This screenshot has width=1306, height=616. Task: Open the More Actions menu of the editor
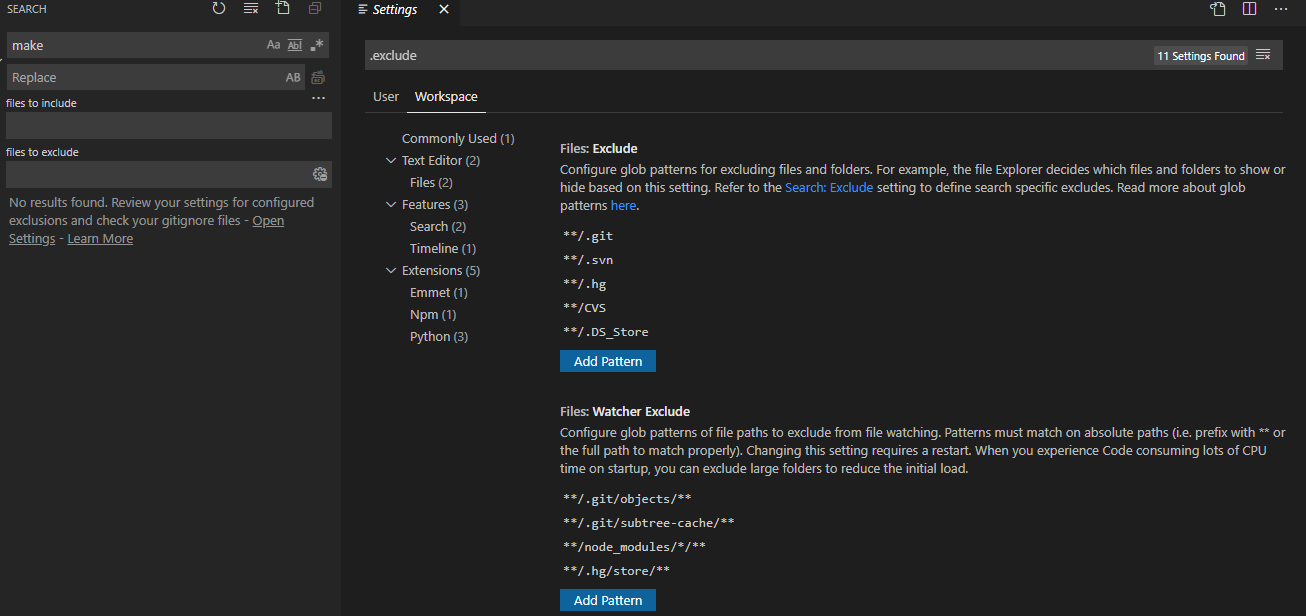coord(1281,9)
